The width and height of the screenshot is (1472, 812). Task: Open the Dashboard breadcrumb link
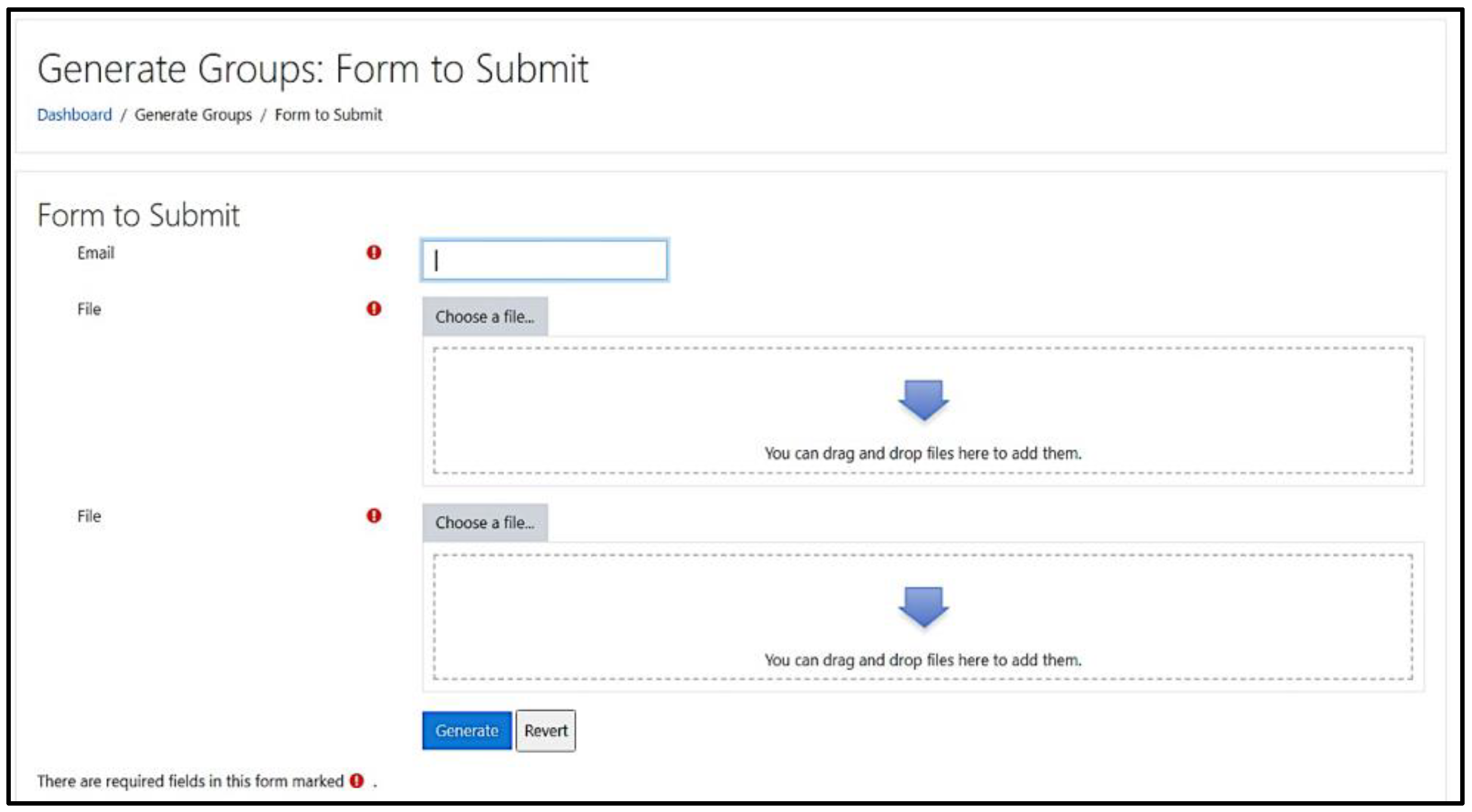pyautogui.click(x=74, y=115)
